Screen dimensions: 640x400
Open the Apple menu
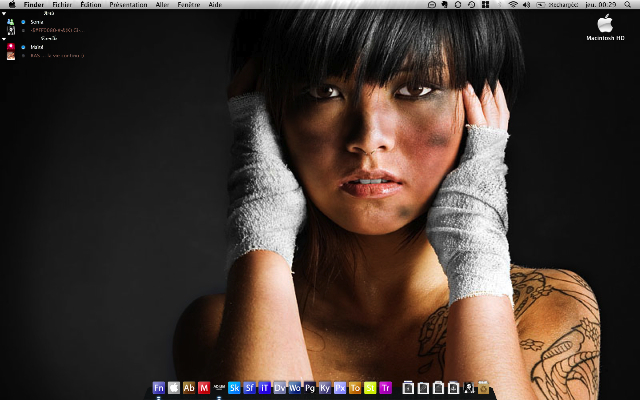[x=12, y=4]
